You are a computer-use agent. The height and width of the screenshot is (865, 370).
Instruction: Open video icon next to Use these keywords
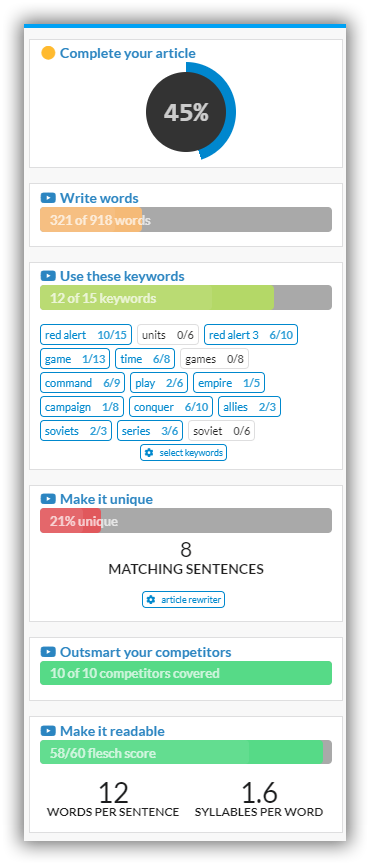[x=48, y=276]
